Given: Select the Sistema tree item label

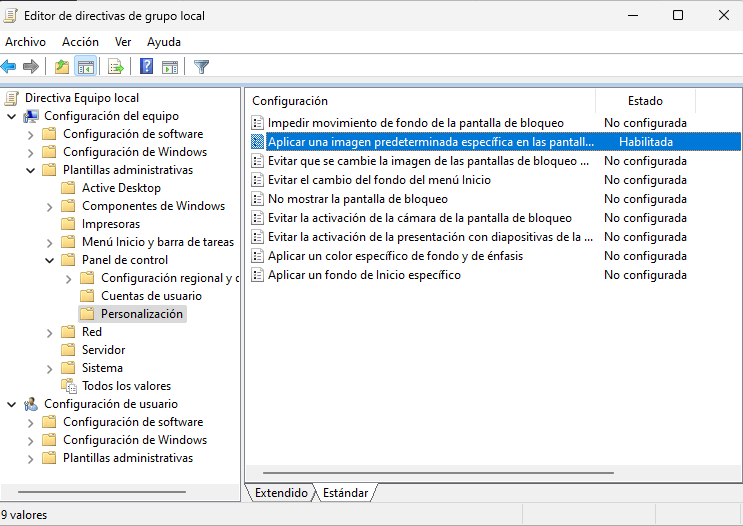Looking at the screenshot, I should coord(102,368).
